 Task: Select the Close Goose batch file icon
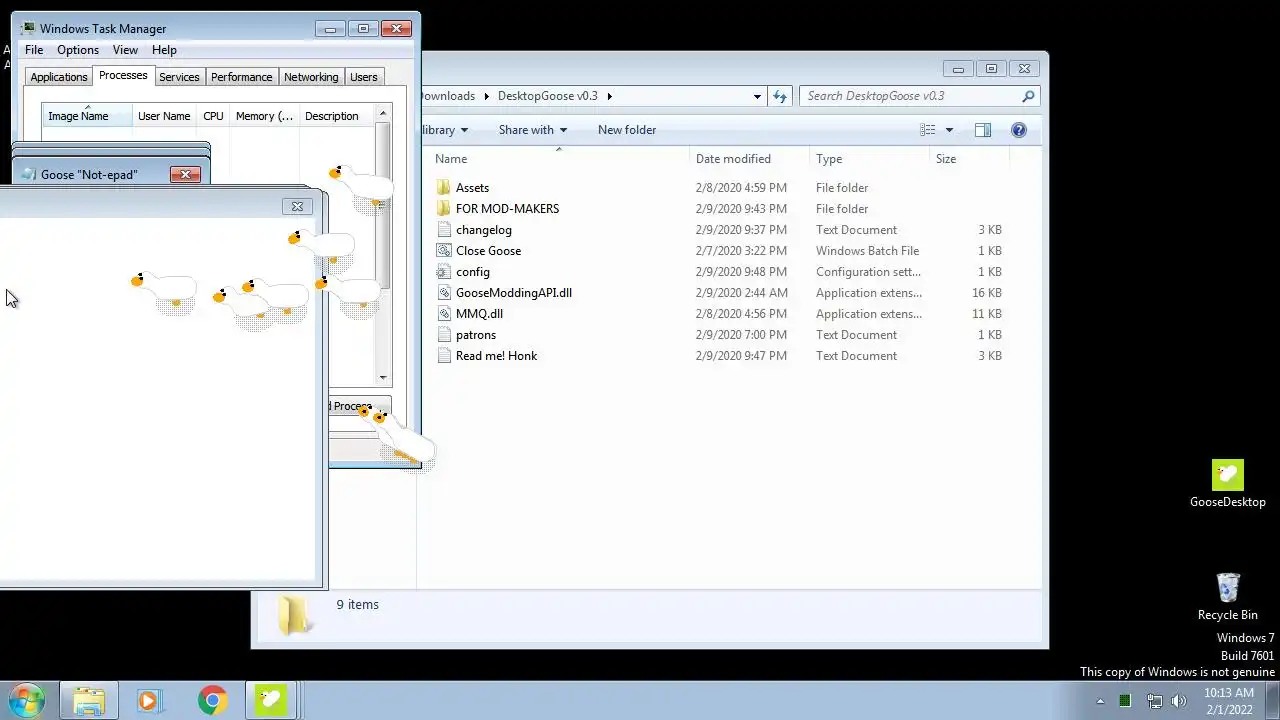pos(444,251)
